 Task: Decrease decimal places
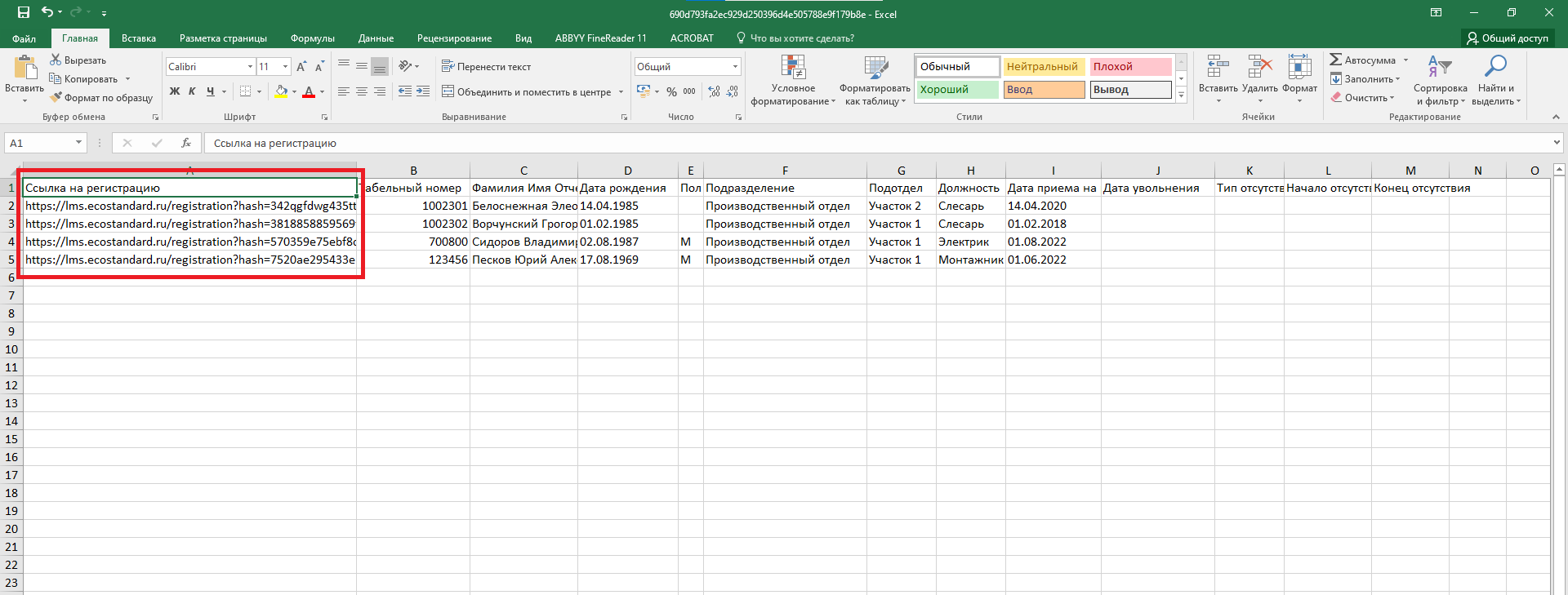tap(733, 91)
